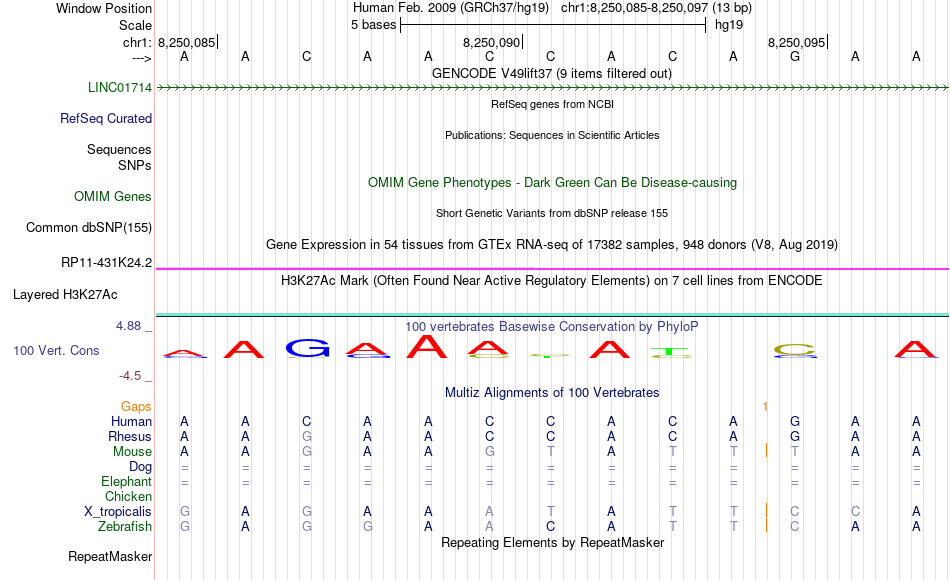Click the 'RefSeq genes from NCBI' title
This screenshot has height=580, width=950.
(x=553, y=104)
